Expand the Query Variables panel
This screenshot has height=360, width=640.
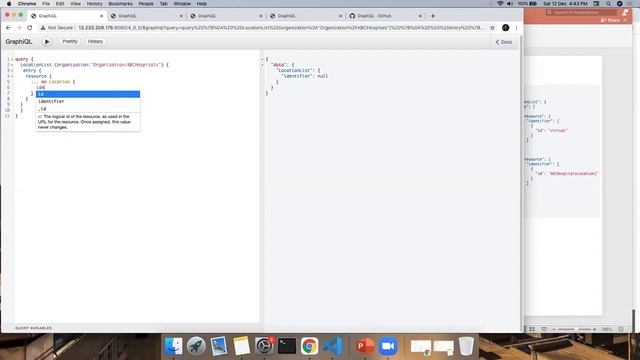(x=33, y=328)
